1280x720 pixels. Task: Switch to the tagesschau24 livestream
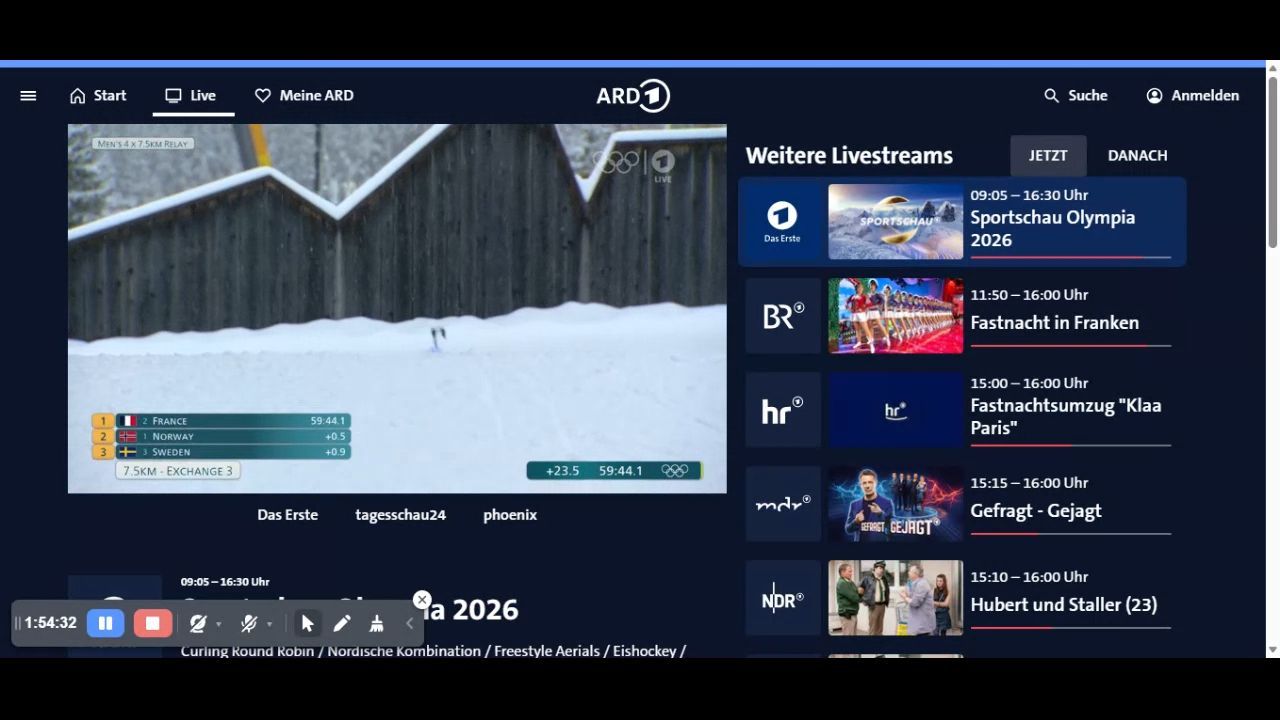[x=400, y=515]
